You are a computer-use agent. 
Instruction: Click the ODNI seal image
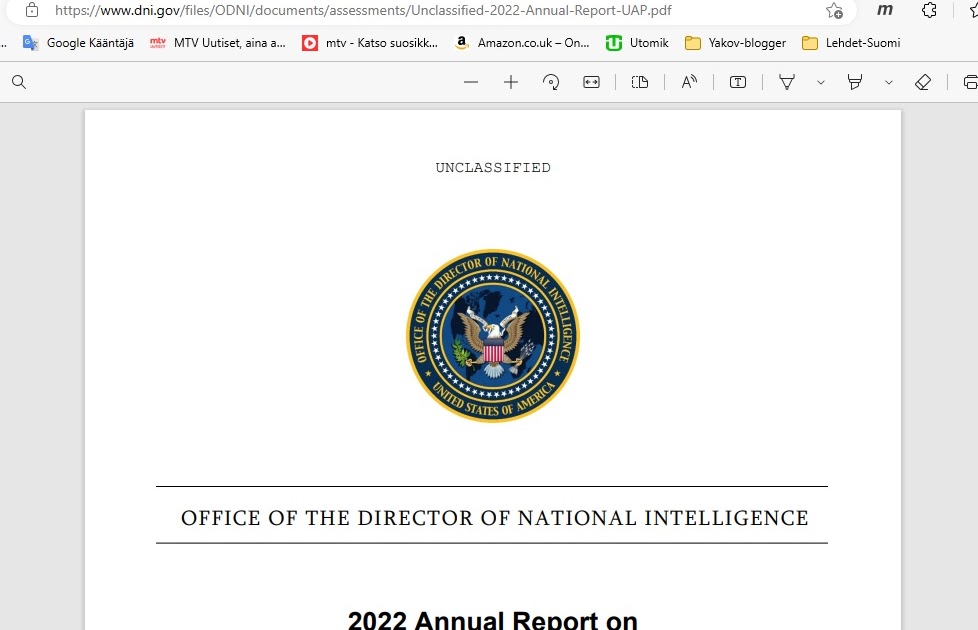pyautogui.click(x=493, y=336)
